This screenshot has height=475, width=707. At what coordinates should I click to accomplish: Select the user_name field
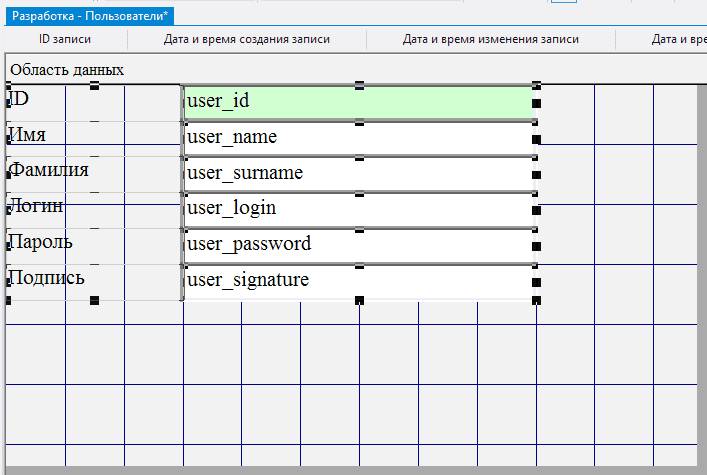coord(358,138)
